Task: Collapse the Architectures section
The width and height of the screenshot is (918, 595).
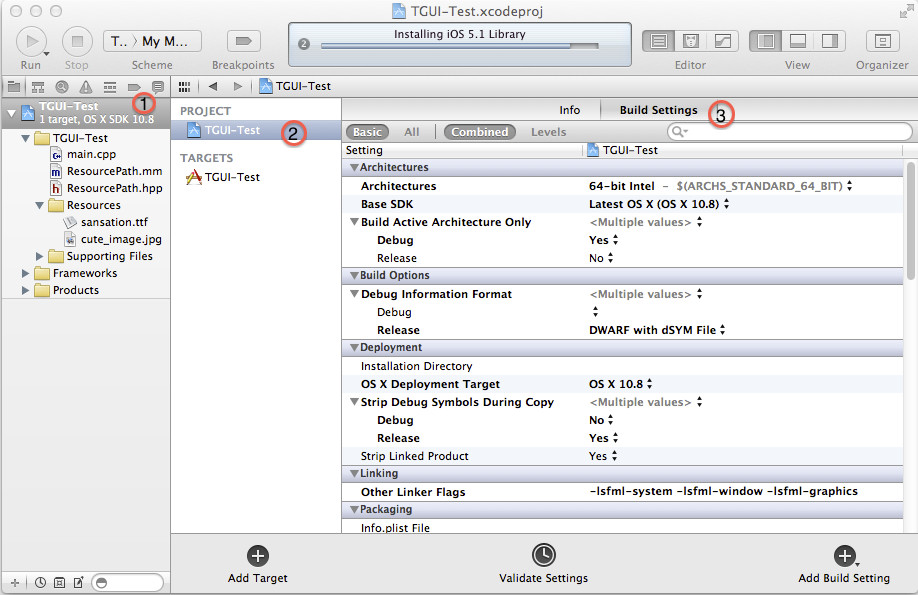Action: 354,167
